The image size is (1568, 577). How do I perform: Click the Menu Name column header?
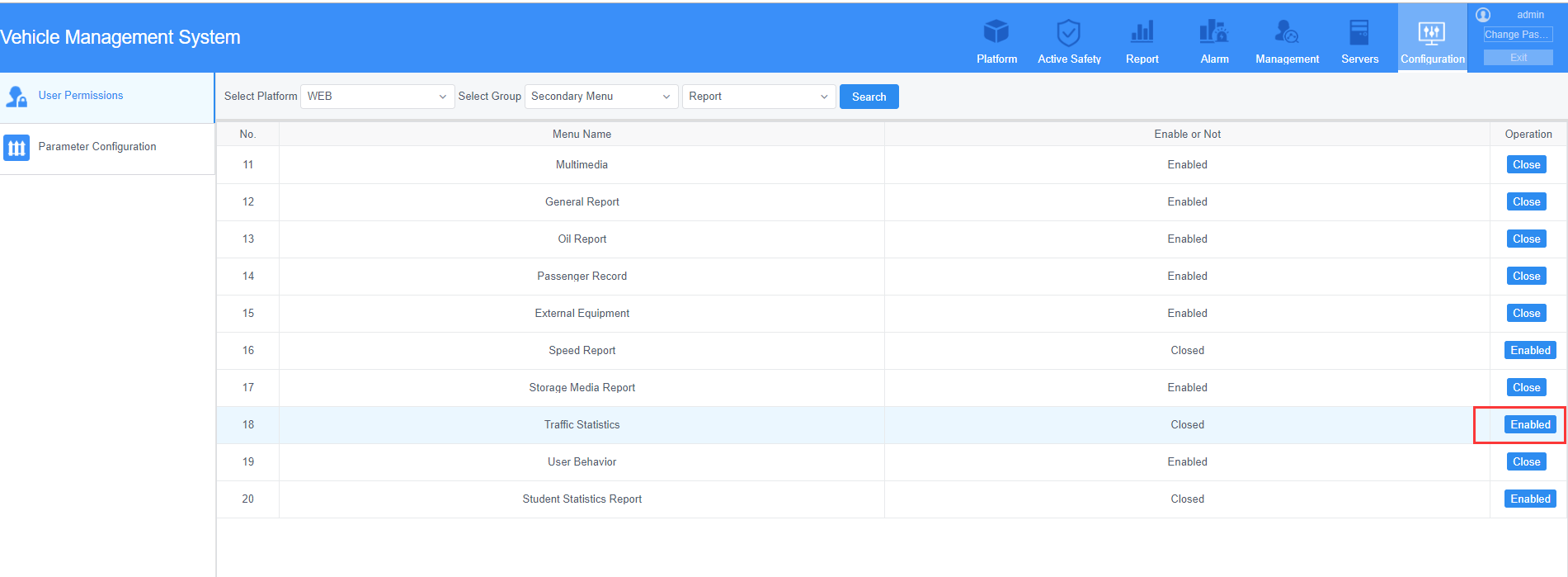click(x=582, y=135)
